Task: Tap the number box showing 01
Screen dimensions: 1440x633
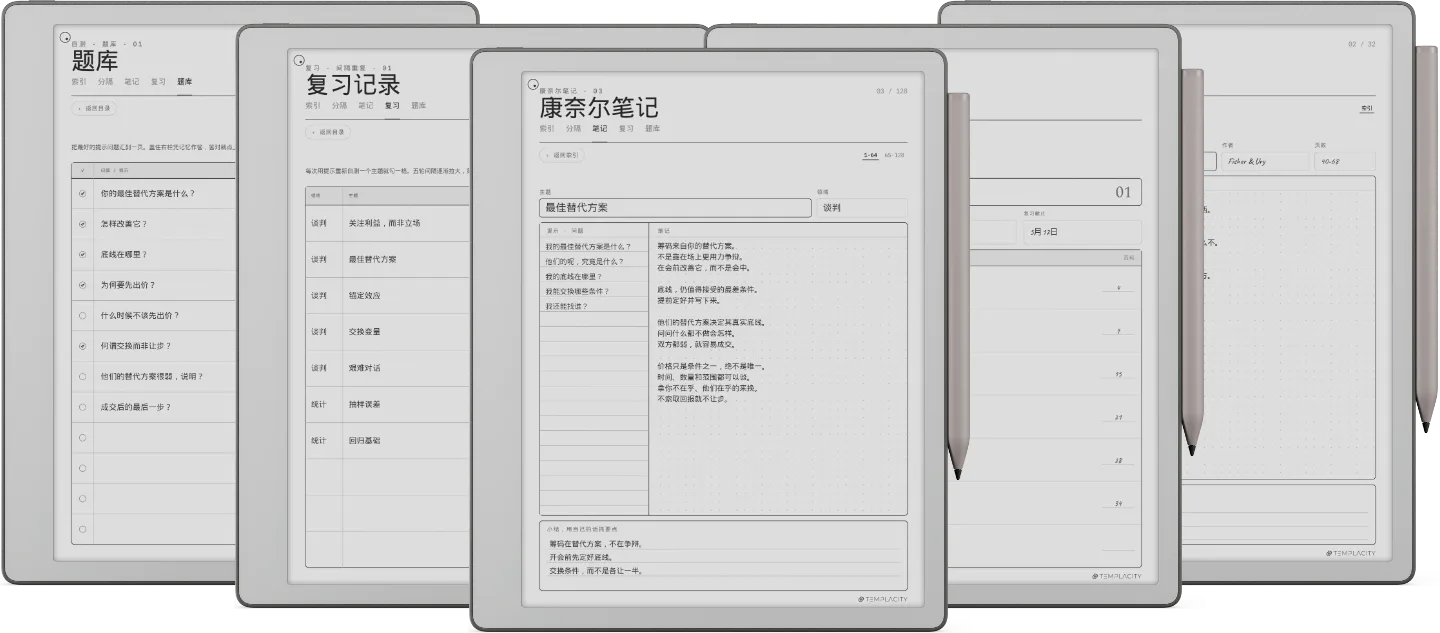Action: 1123,192
